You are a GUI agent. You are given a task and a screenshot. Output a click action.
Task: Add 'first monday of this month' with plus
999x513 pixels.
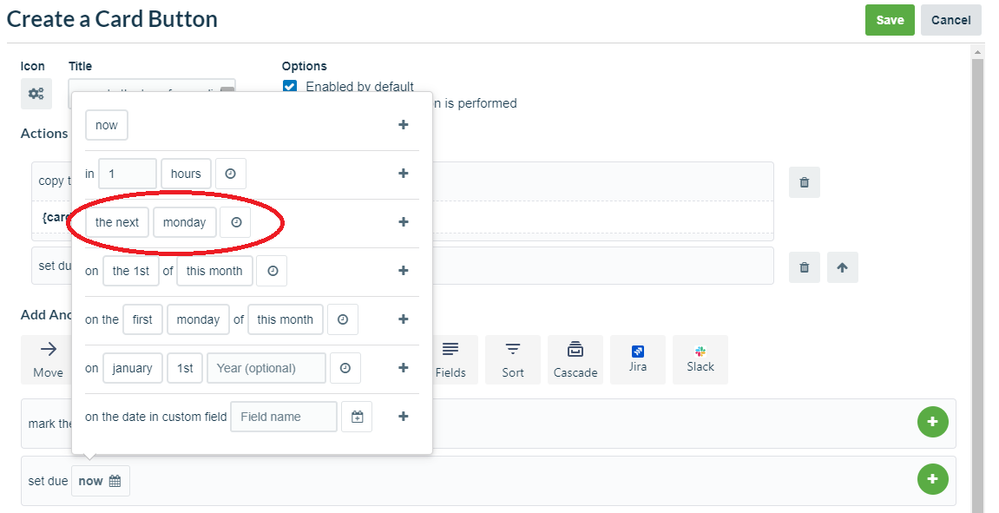pos(403,319)
